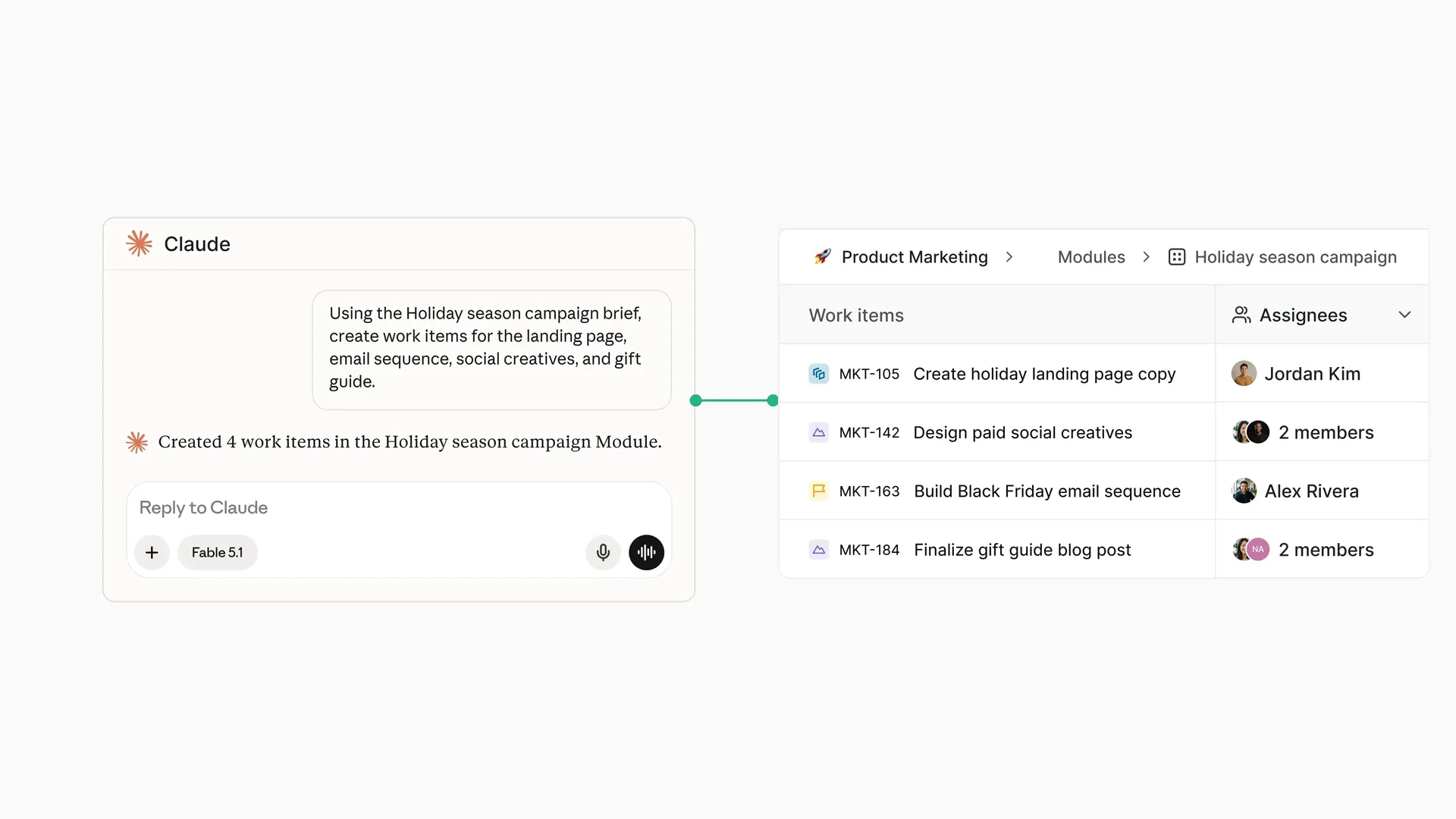The image size is (1456, 819).
Task: Click the Claude starburst logo in header
Action: 140,243
